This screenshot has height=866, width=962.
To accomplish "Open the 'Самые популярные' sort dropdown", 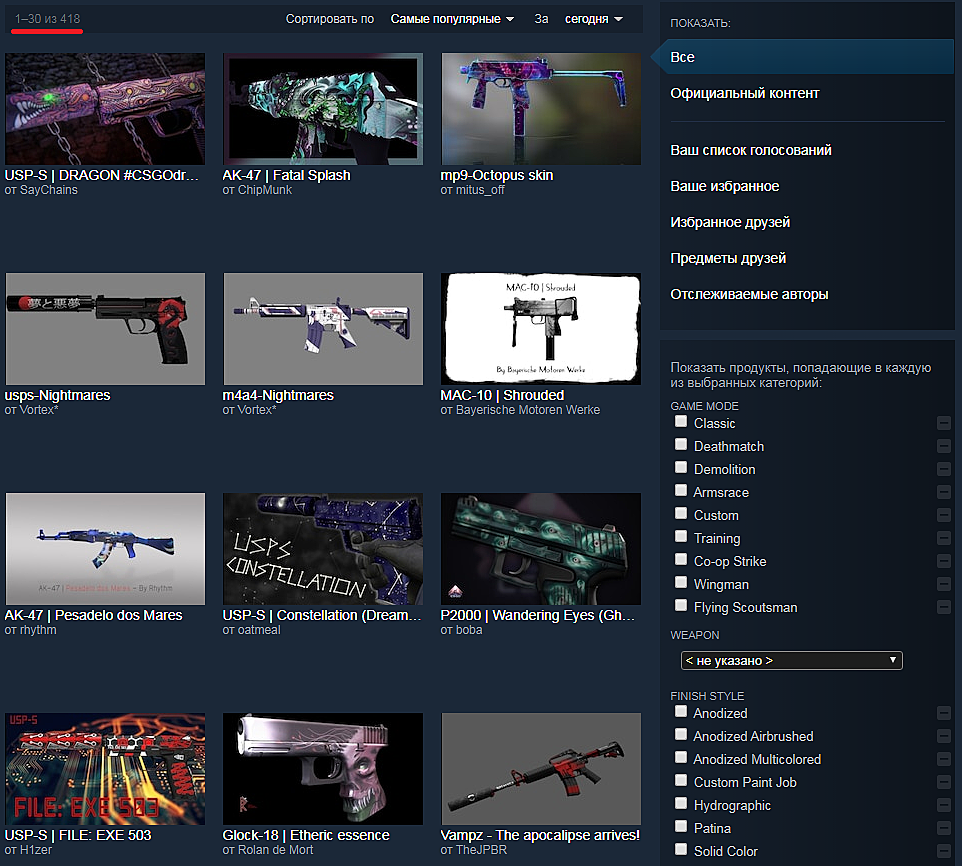I will (x=452, y=19).
